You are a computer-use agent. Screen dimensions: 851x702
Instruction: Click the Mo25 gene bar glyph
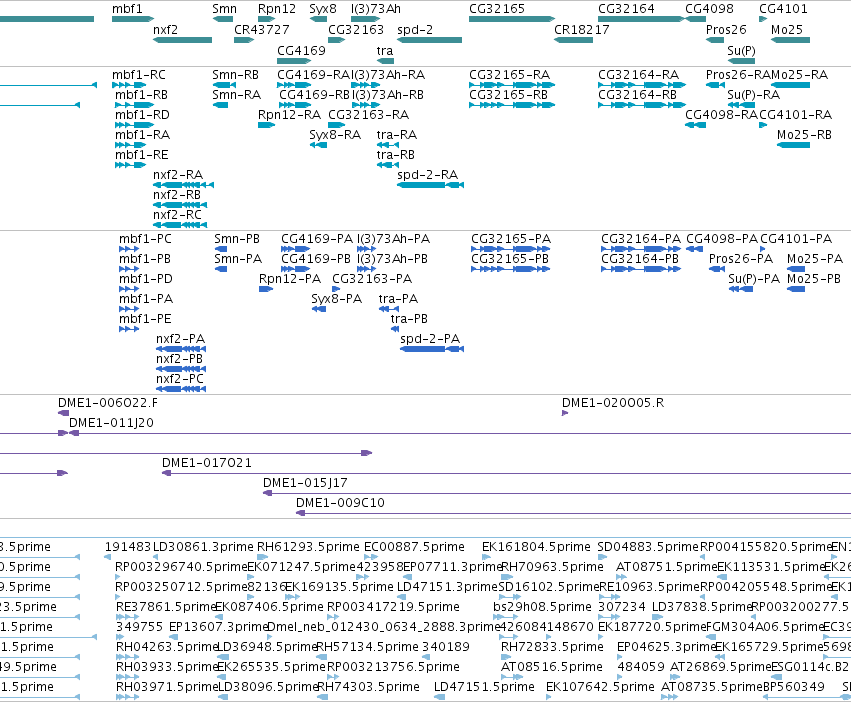[790, 40]
